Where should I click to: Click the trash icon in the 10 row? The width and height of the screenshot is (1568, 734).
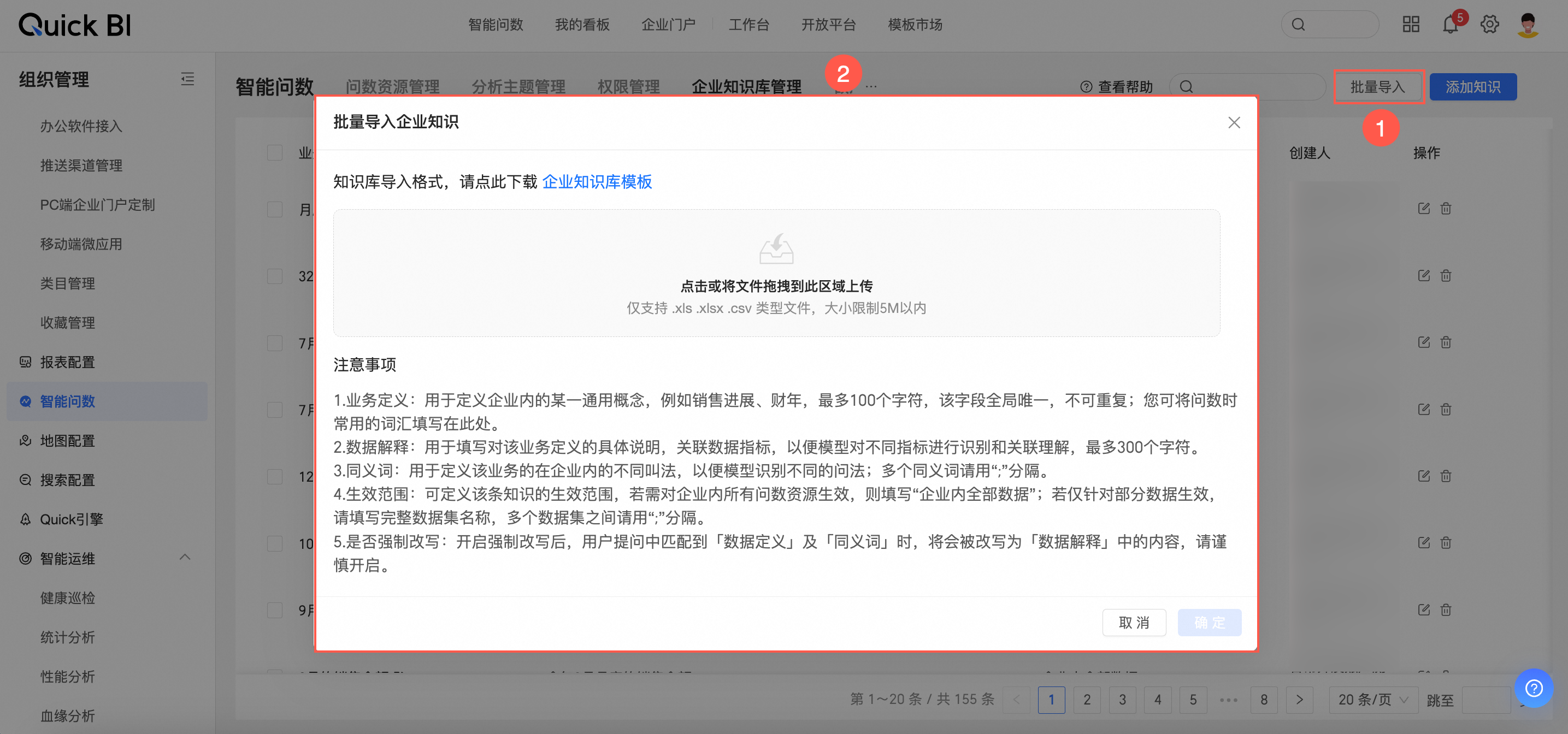1446,543
